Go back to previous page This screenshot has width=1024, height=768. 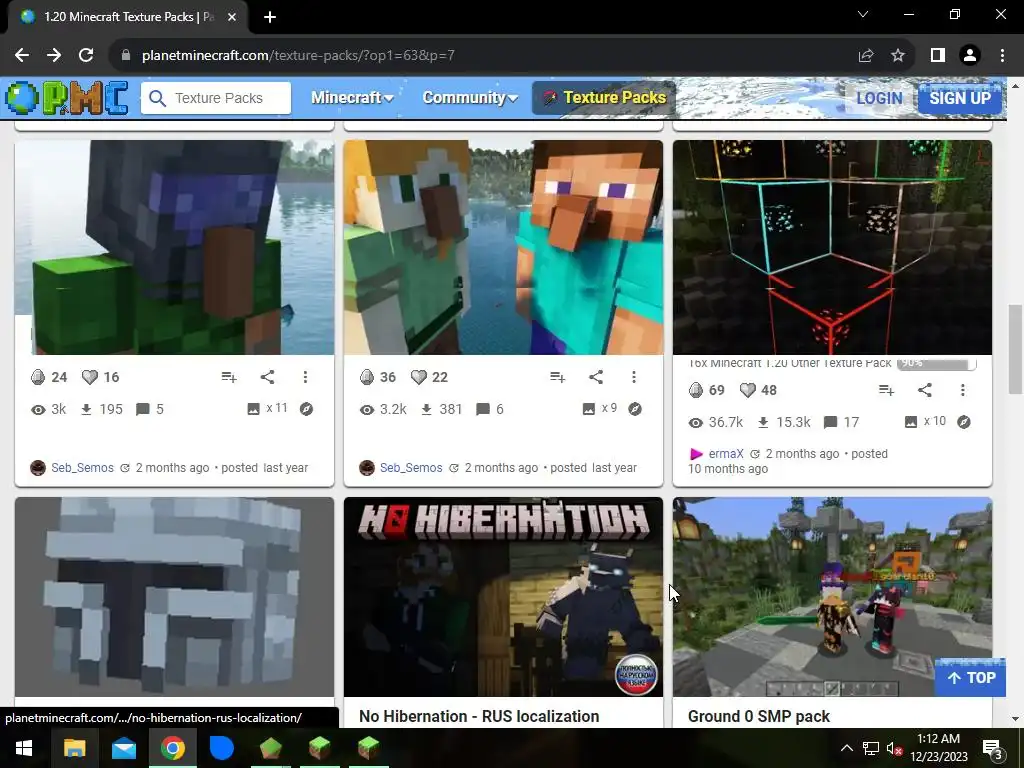tap(22, 56)
